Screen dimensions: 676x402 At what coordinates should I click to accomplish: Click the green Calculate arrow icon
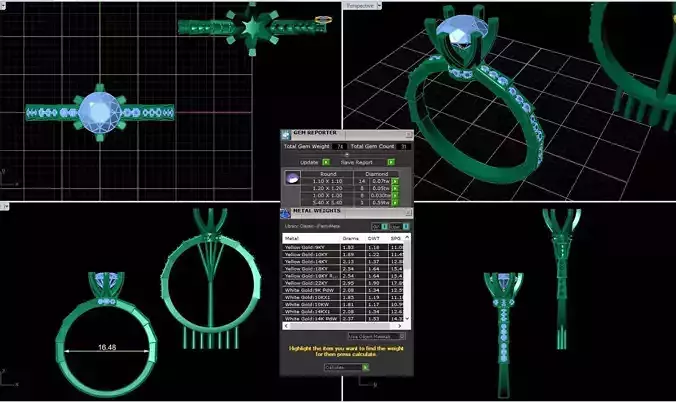click(x=366, y=367)
